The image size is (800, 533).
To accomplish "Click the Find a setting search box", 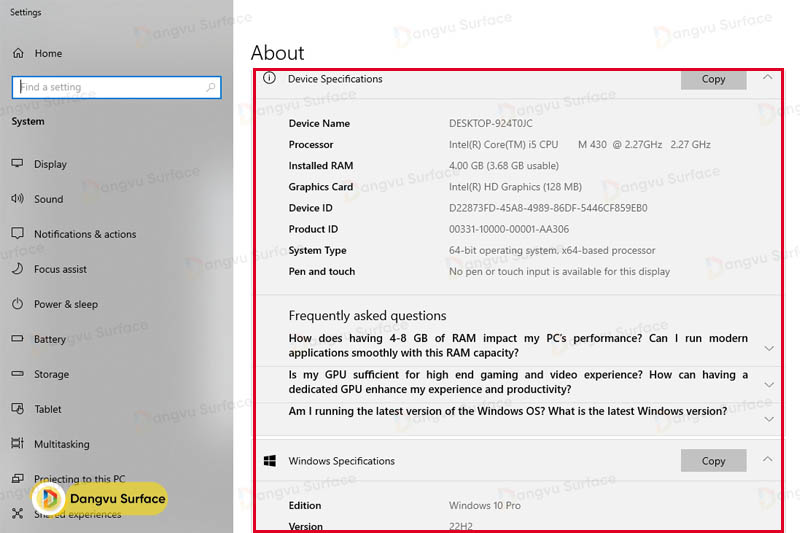I will (x=110, y=87).
